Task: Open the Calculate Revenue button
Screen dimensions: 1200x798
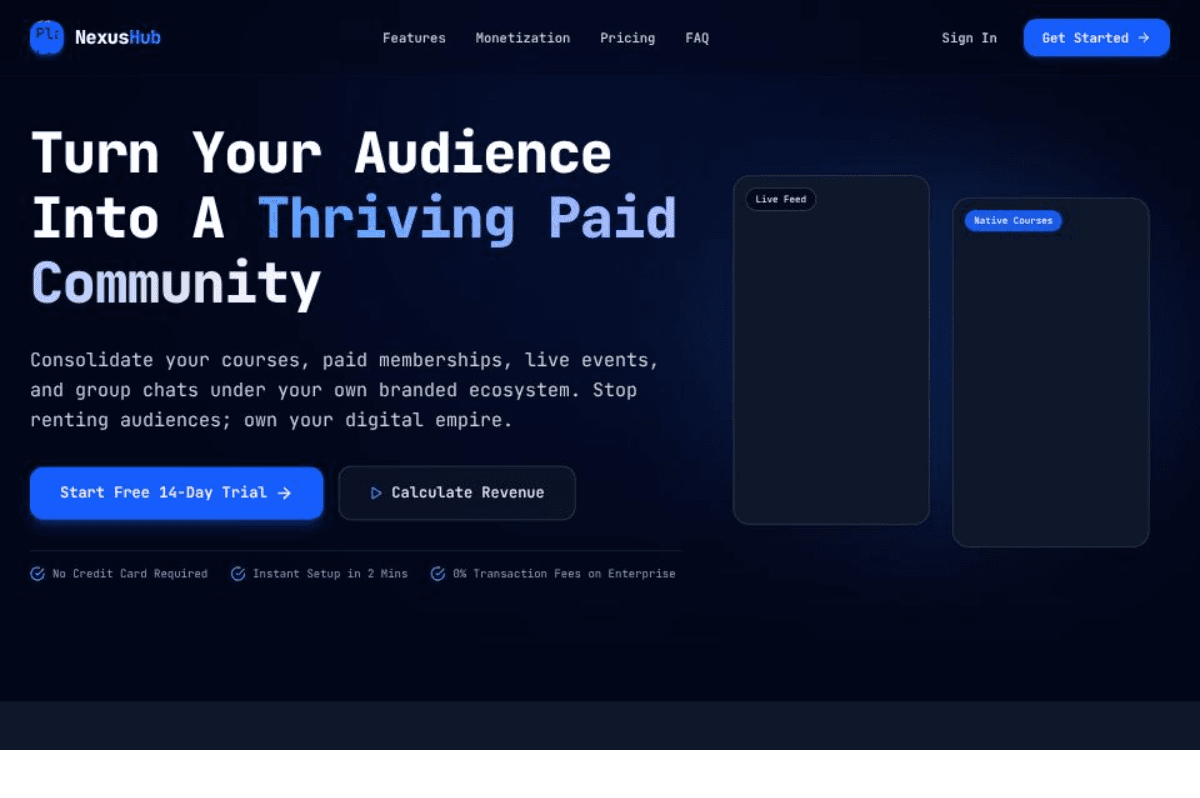Action: click(457, 493)
